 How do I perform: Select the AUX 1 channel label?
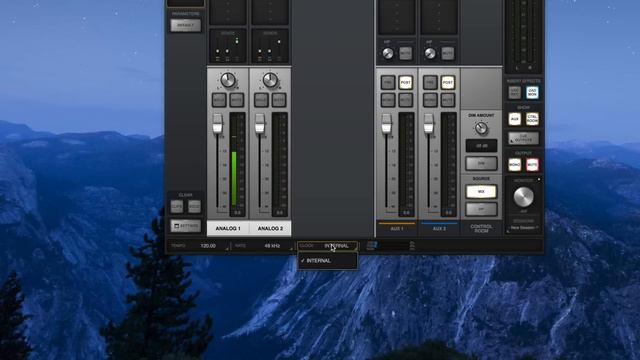coord(397,229)
